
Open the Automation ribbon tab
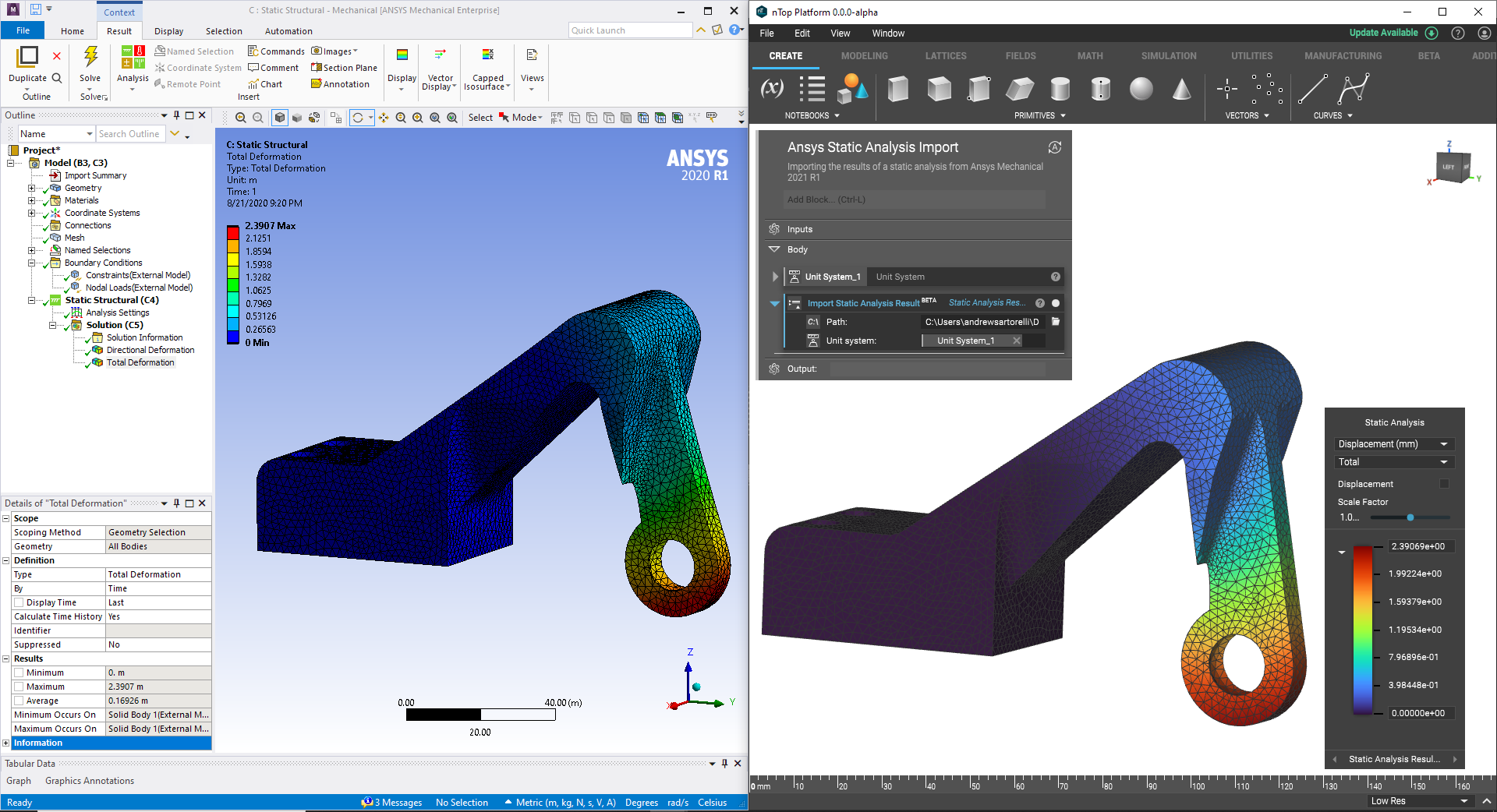coord(288,31)
